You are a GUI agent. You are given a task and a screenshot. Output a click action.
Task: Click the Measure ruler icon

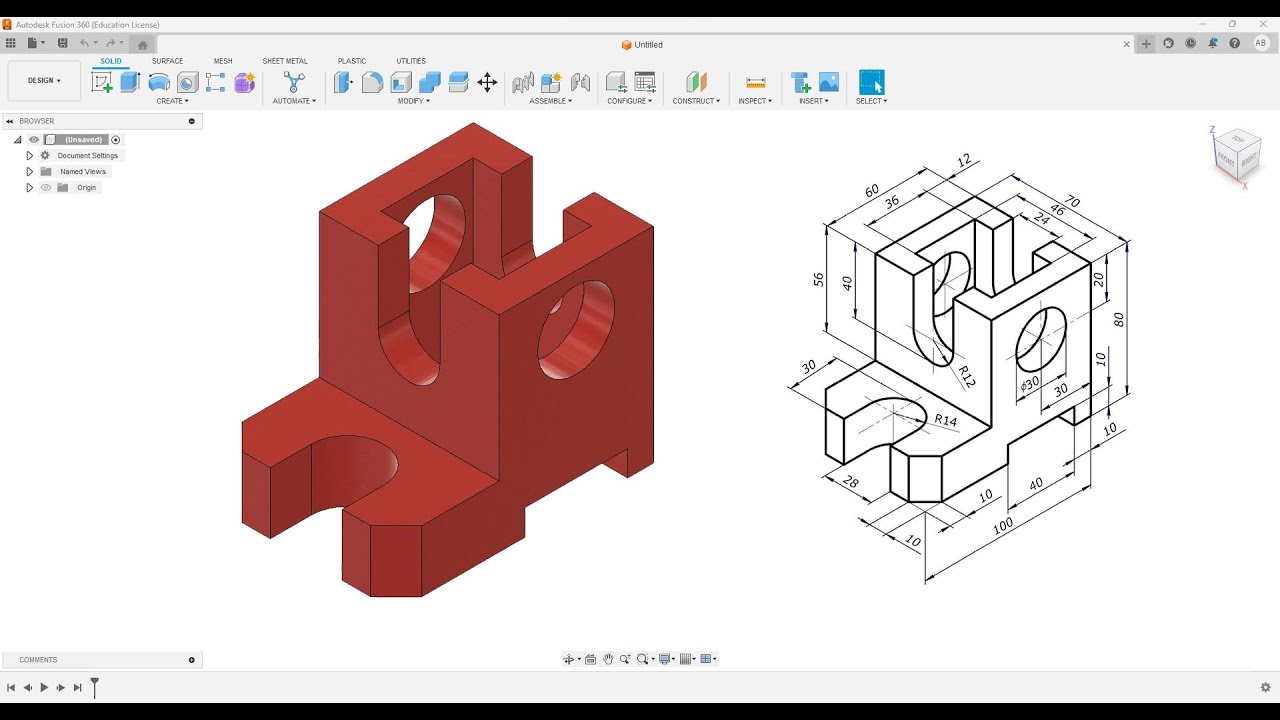(x=756, y=82)
